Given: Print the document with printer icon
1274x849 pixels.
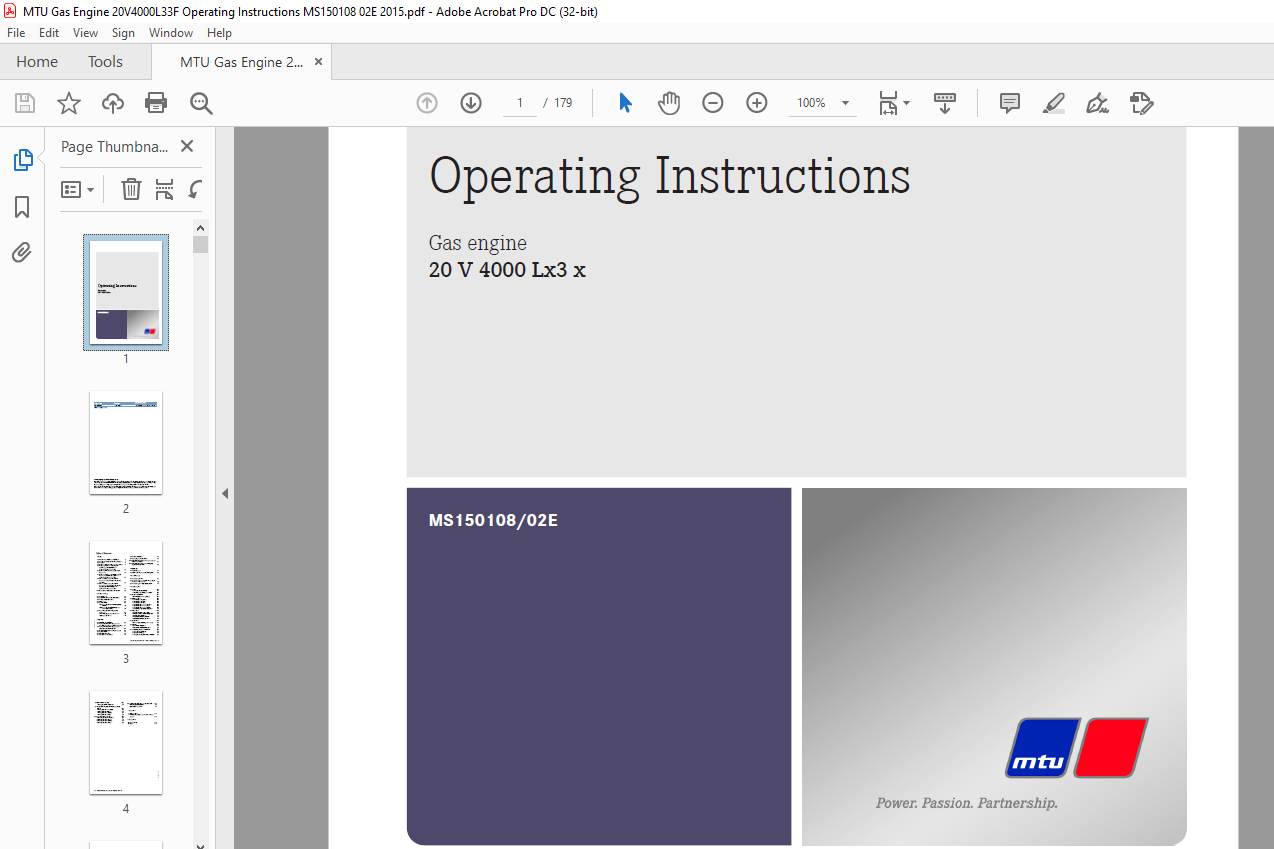Looking at the screenshot, I should [x=156, y=103].
